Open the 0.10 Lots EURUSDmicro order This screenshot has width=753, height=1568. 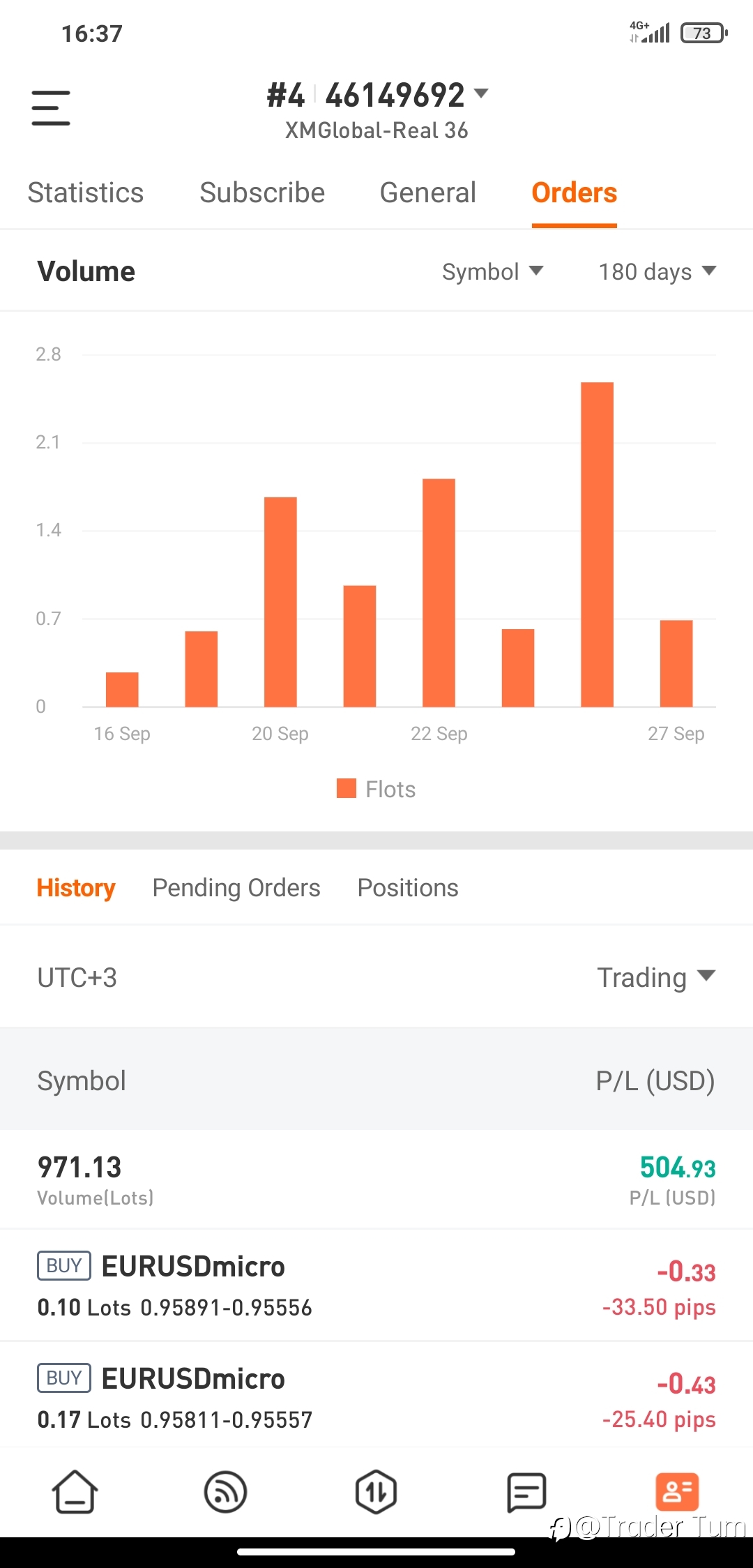pyautogui.click(x=376, y=1285)
